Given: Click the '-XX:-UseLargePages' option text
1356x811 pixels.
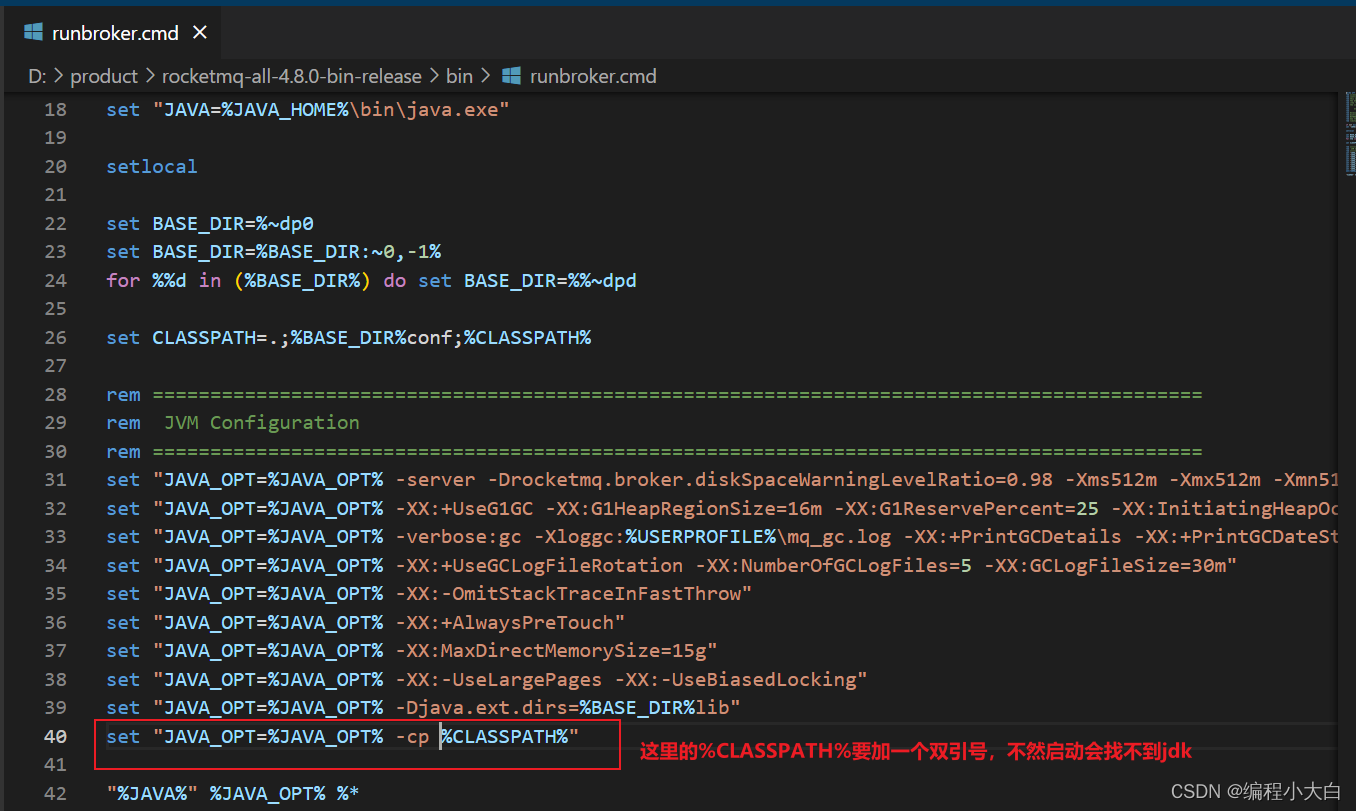Looking at the screenshot, I should click(498, 679).
